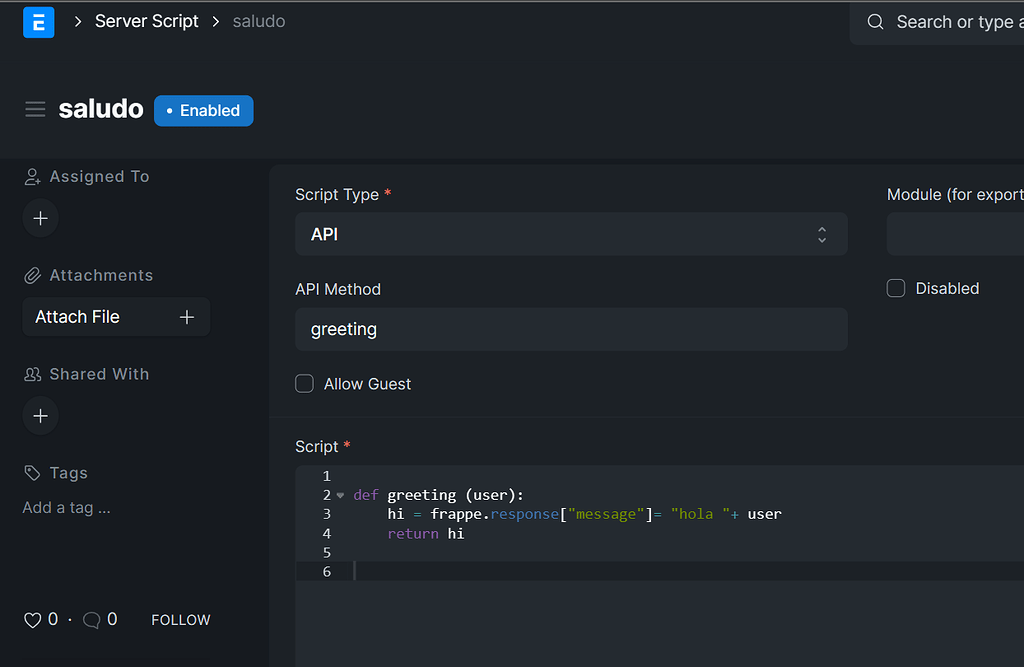
Task: Enable the Allow Guest checkbox
Action: [304, 383]
